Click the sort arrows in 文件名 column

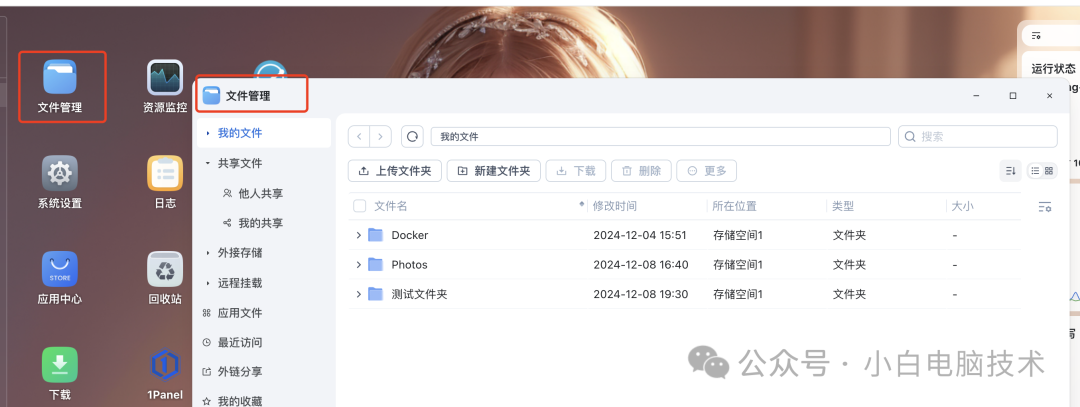pos(581,205)
